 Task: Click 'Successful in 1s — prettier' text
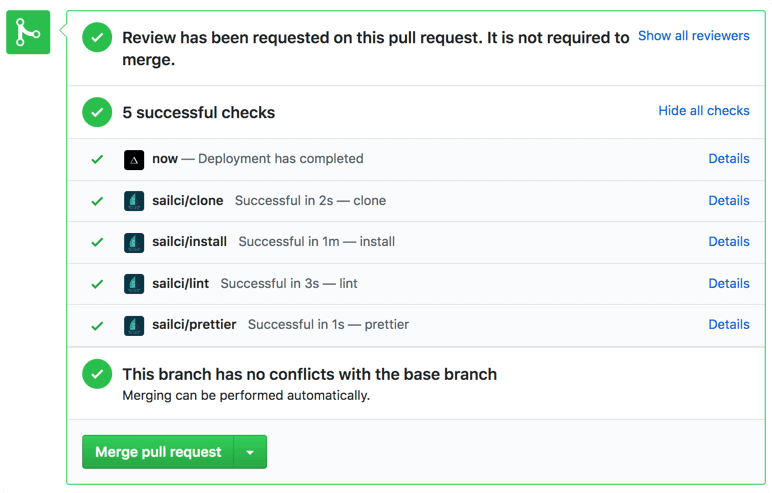328,325
